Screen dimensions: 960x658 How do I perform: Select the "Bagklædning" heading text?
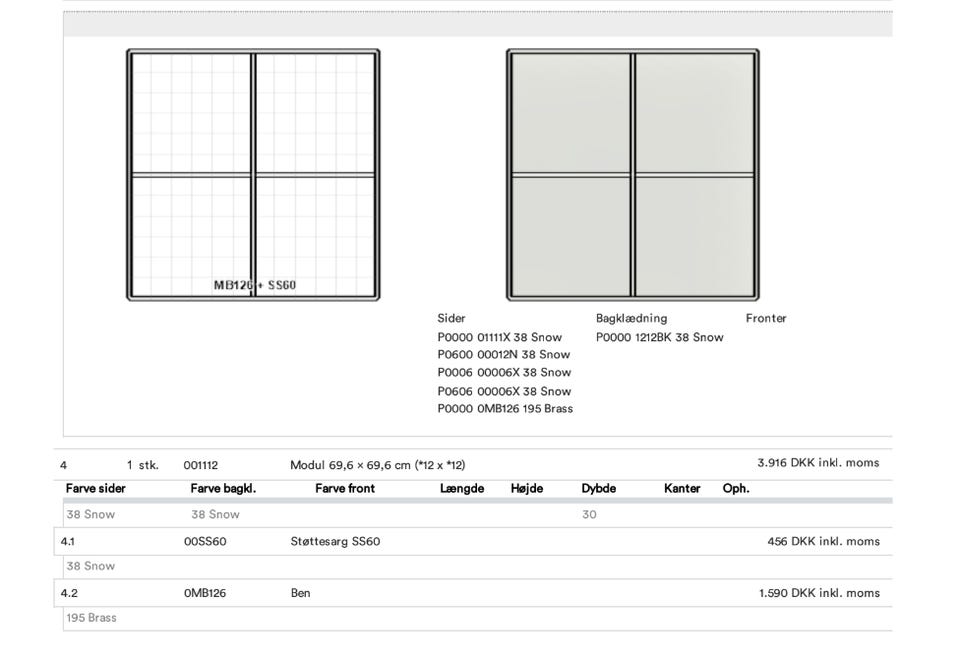(x=631, y=318)
